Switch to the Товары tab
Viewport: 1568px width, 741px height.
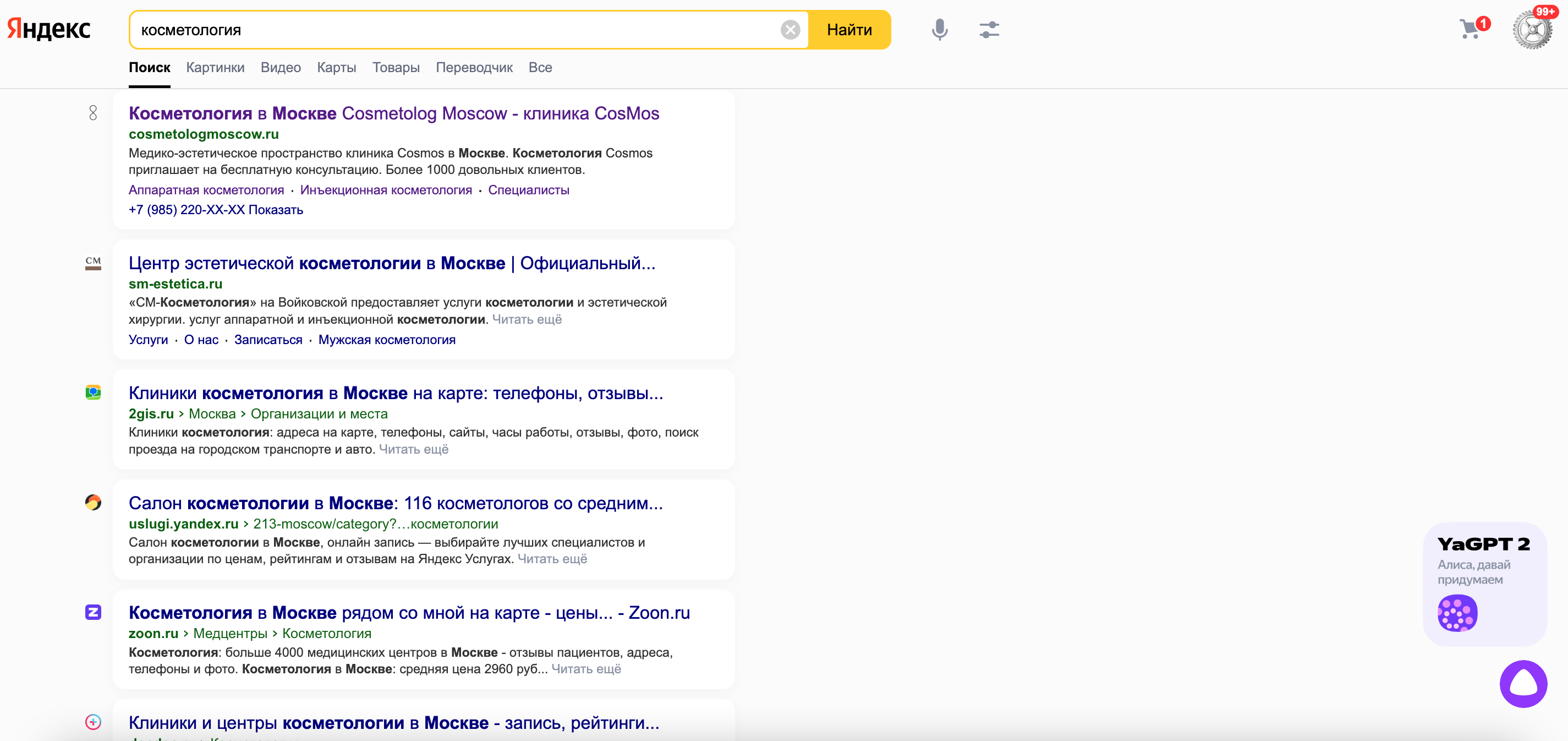click(x=396, y=68)
